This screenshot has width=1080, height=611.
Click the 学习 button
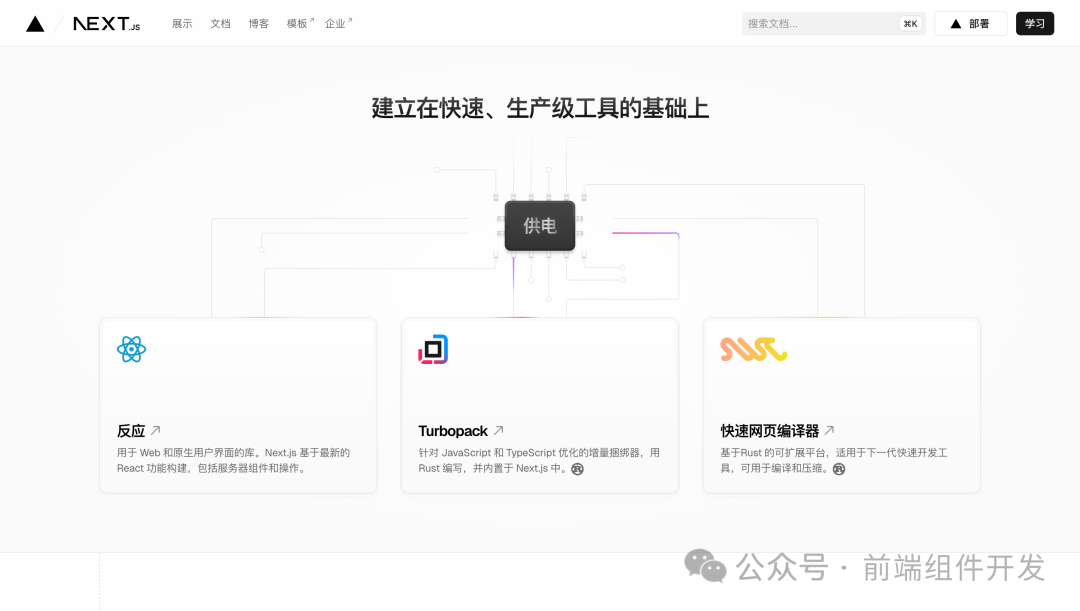[x=1035, y=23]
